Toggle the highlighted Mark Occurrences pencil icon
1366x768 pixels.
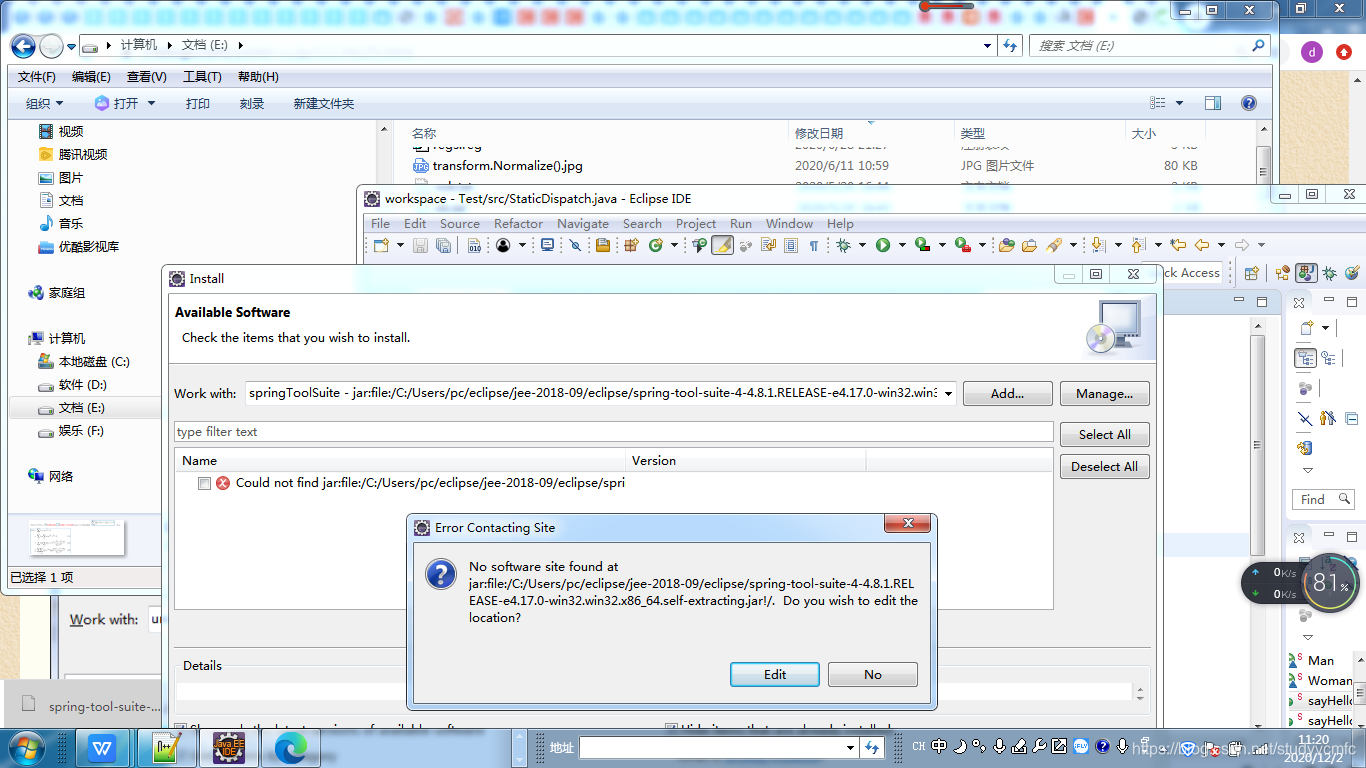coord(722,245)
